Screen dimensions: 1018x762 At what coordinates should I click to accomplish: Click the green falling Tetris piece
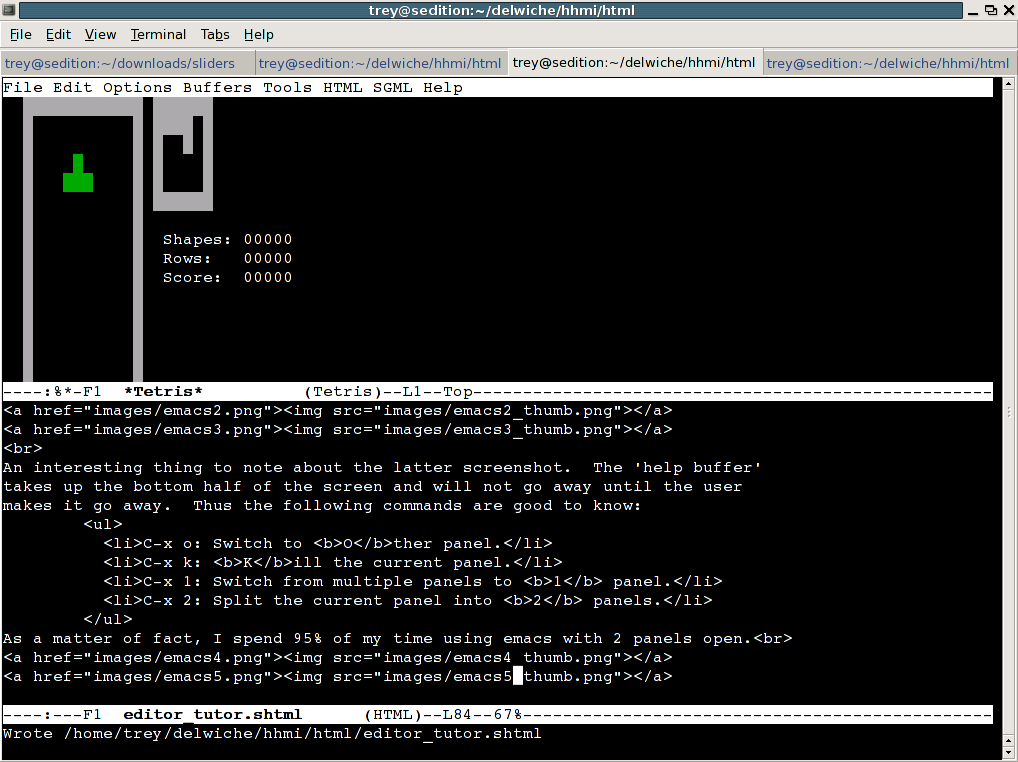(x=78, y=173)
